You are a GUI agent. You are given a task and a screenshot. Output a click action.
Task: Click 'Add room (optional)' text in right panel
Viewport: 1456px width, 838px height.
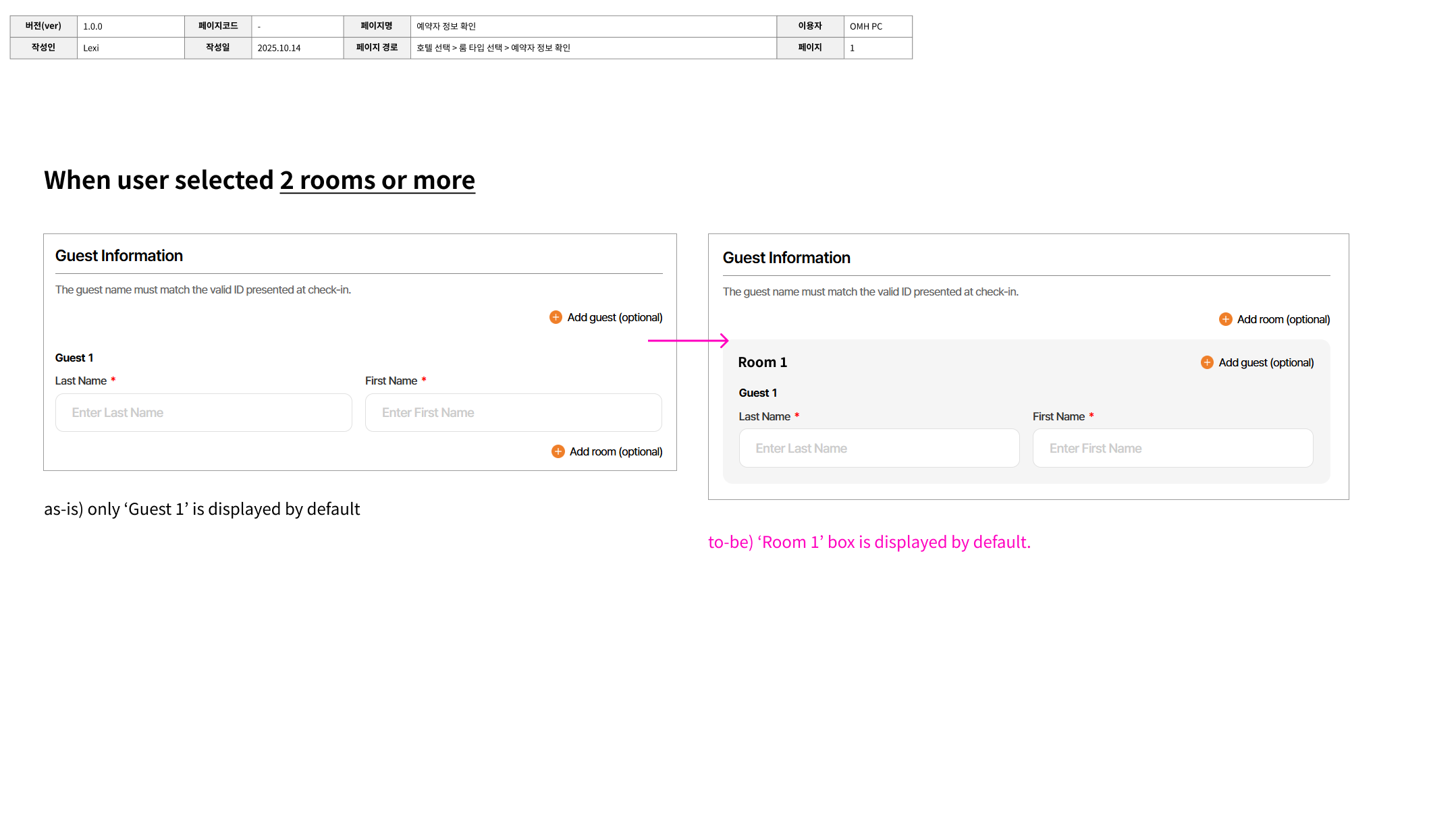click(1283, 319)
